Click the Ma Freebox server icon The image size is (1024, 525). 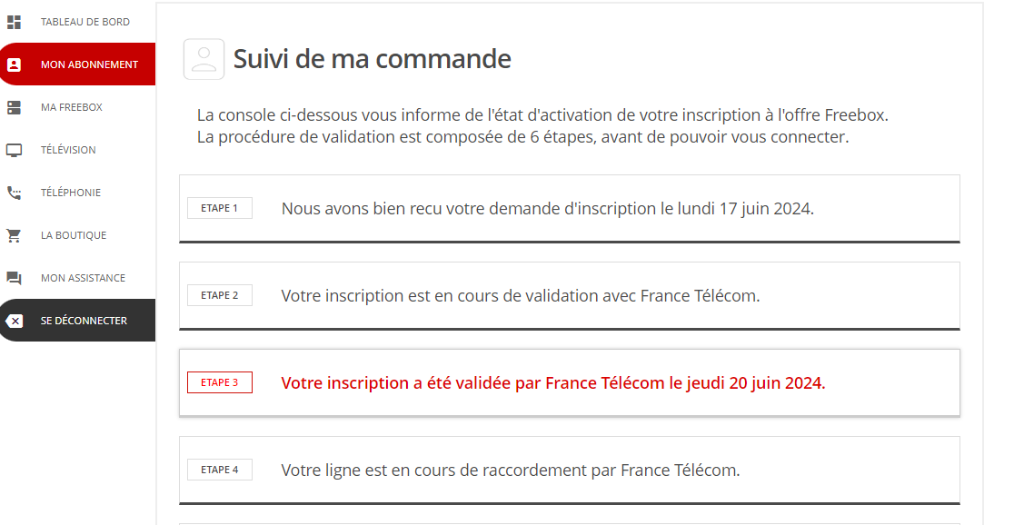(x=14, y=107)
